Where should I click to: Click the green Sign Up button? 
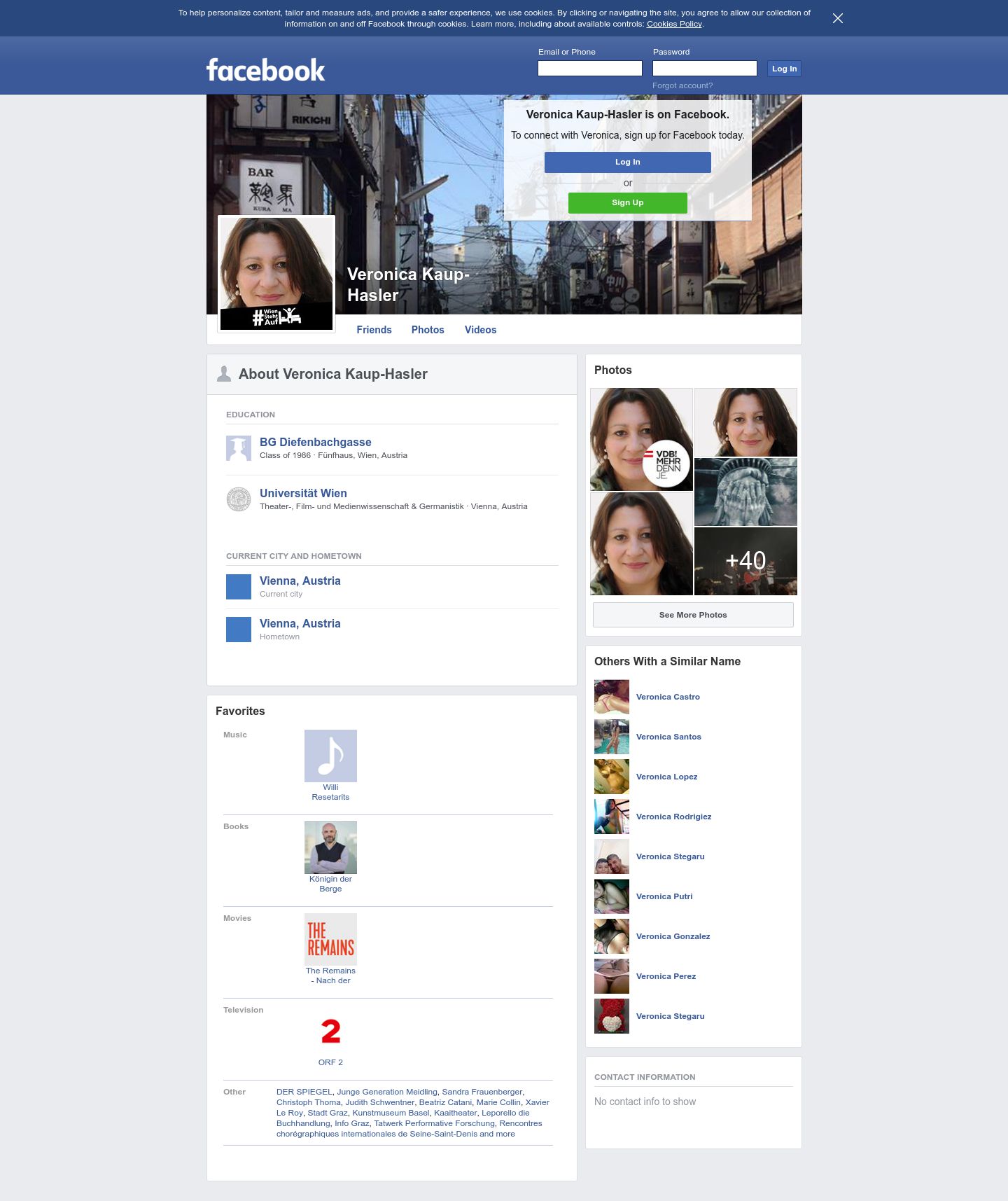(x=628, y=202)
